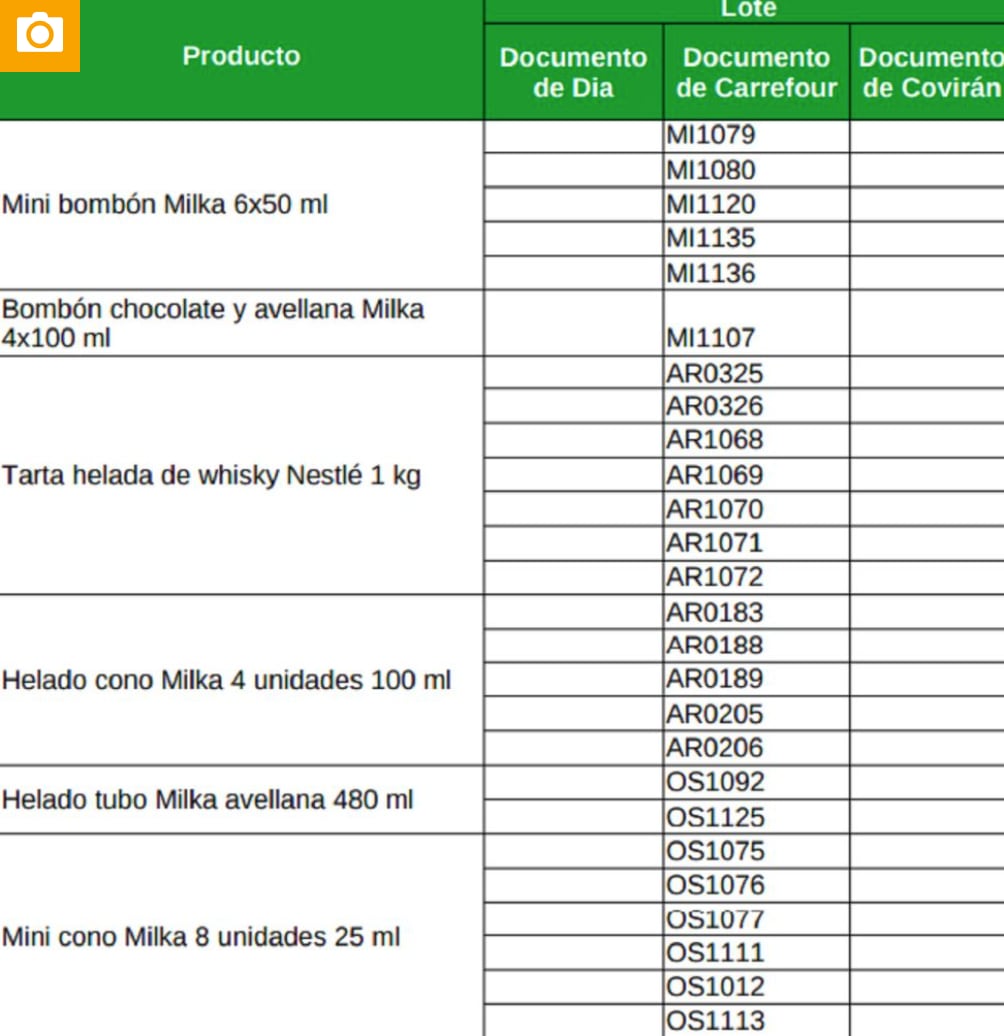Select the Producto column header
This screenshot has height=1036, width=1004.
240,57
